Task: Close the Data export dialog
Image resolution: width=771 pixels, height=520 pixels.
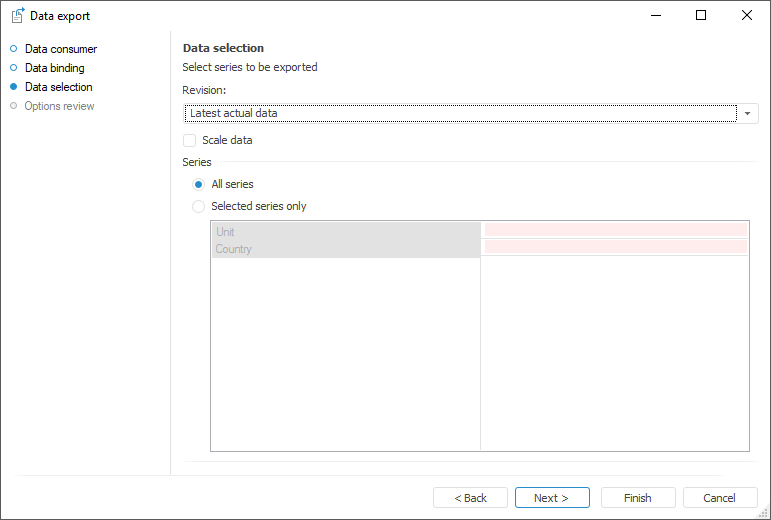Action: (x=746, y=16)
